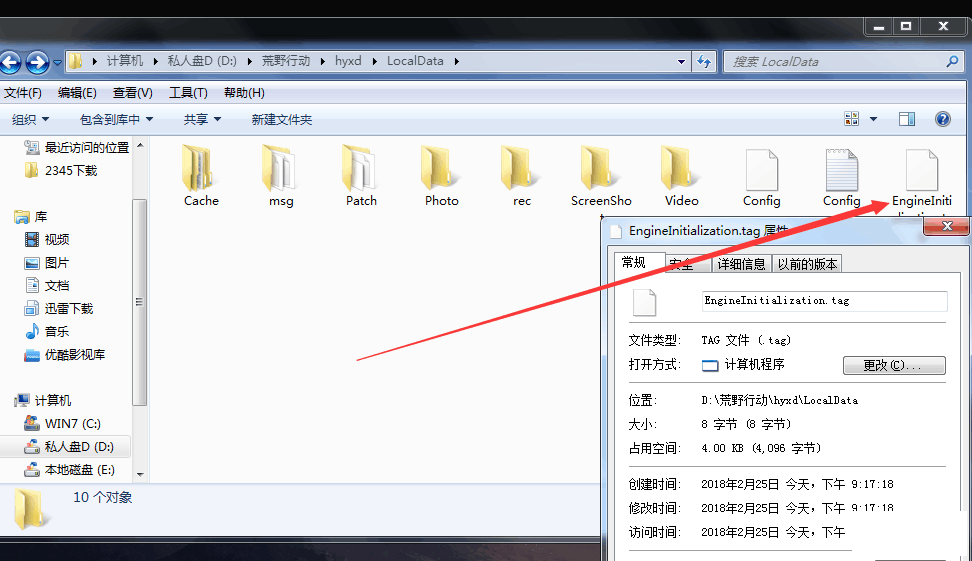Click the search LocalData input field

click(834, 61)
